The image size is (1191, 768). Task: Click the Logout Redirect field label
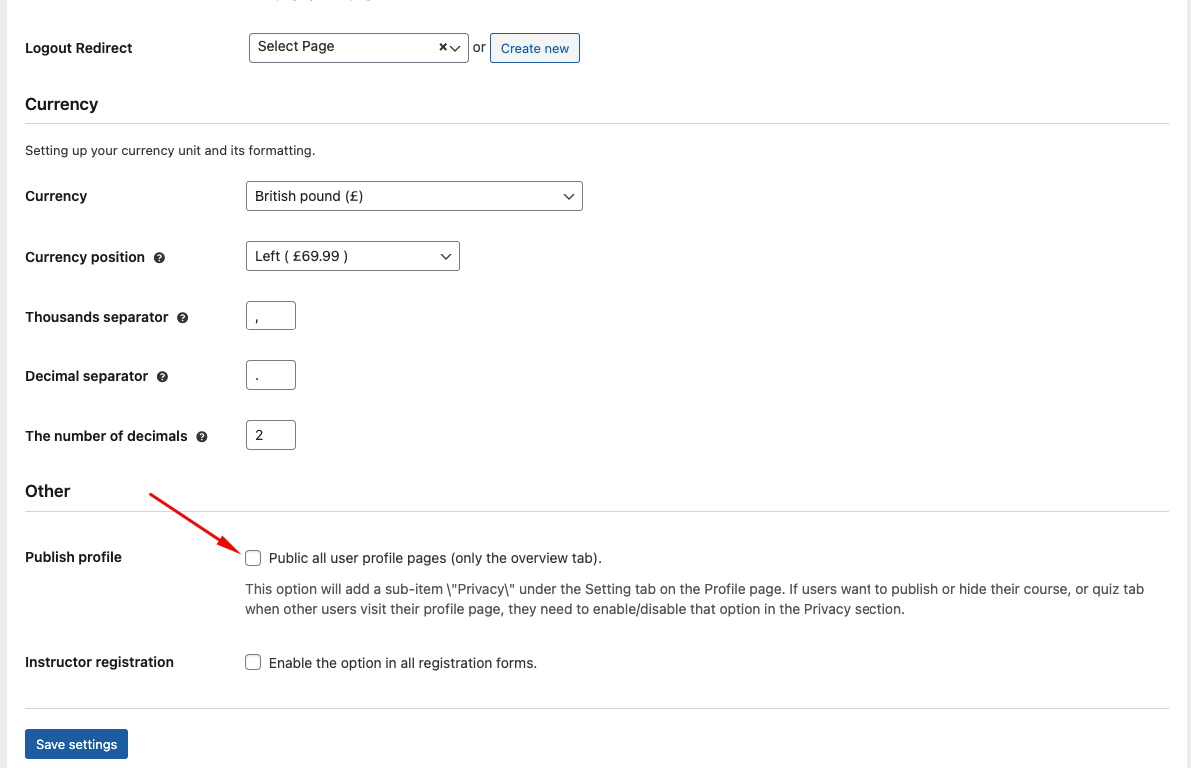79,48
